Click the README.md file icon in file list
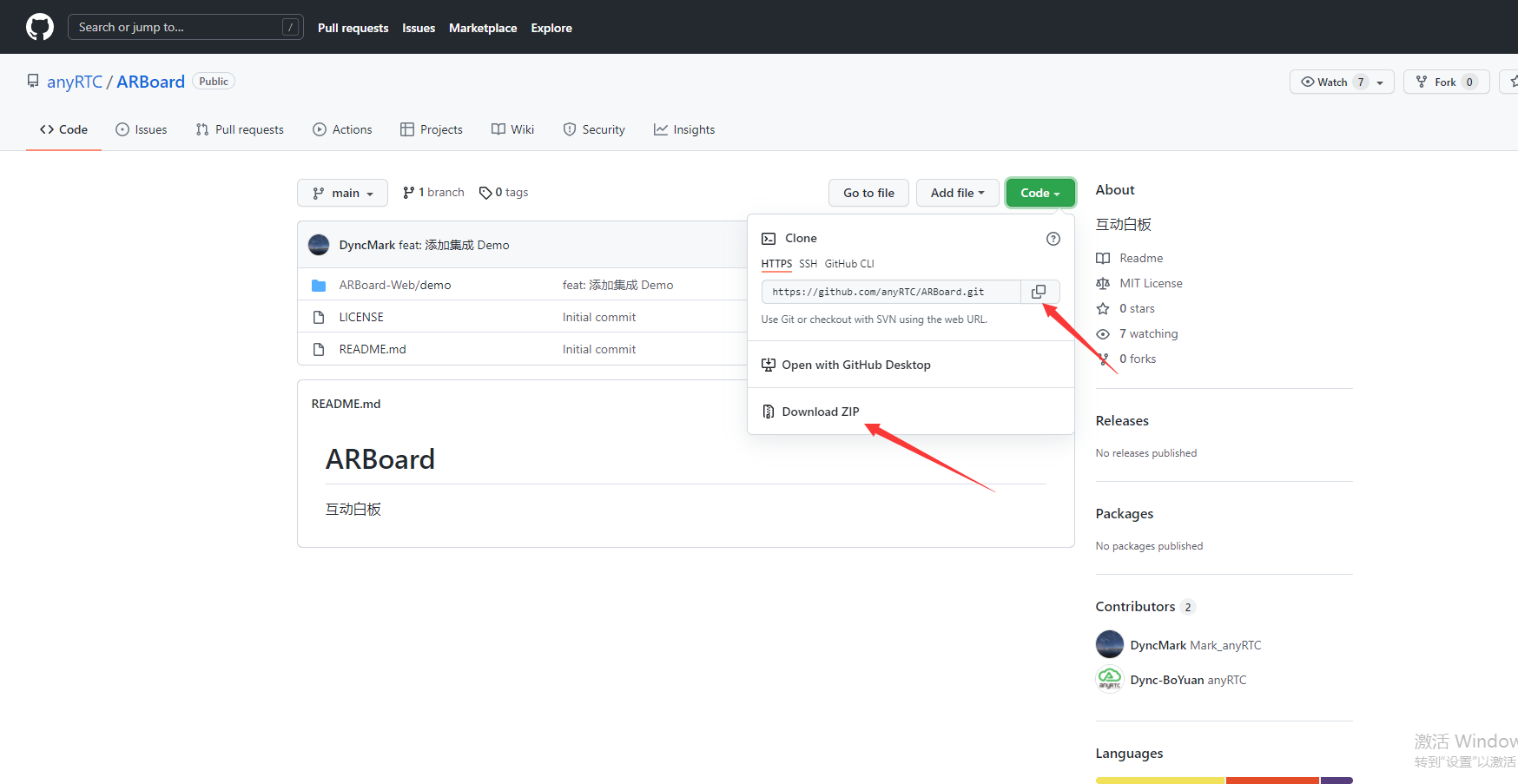Viewport: 1518px width, 784px height. point(319,349)
